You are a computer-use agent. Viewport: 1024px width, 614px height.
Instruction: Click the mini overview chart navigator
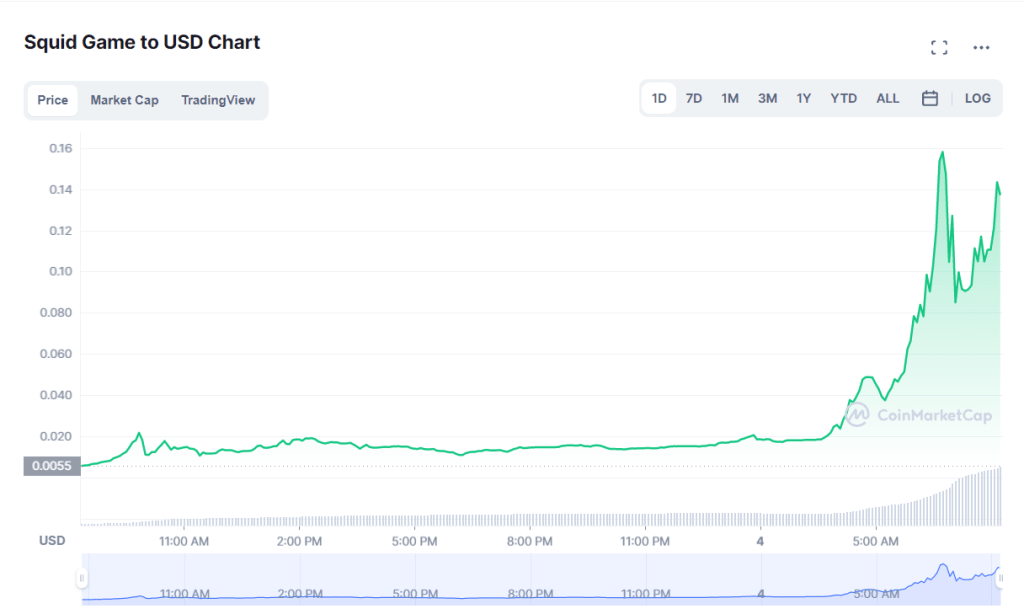[x=541, y=579]
